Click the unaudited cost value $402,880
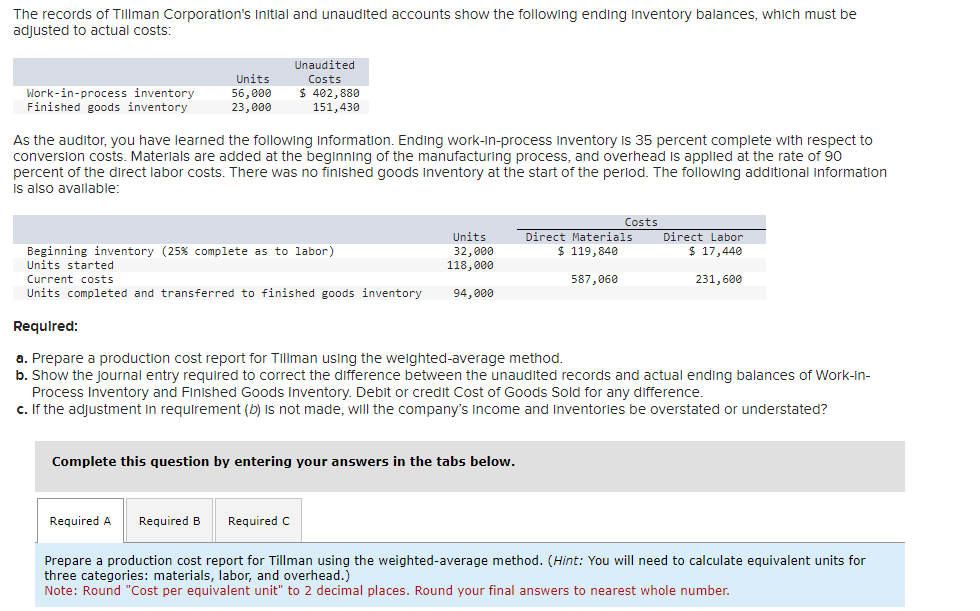The height and width of the screenshot is (611, 980). pyautogui.click(x=332, y=93)
